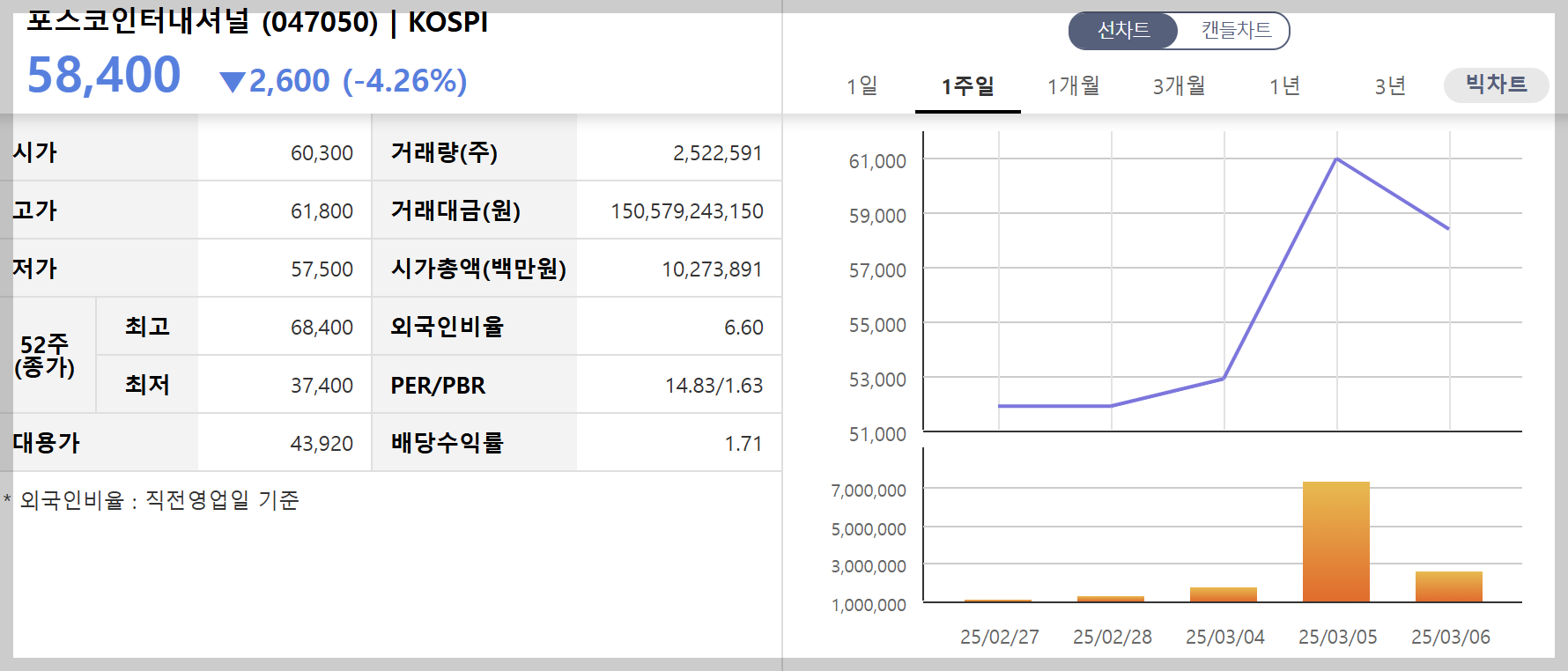Select the 3개월 period tab
1568x671 pixels.
tap(1180, 85)
